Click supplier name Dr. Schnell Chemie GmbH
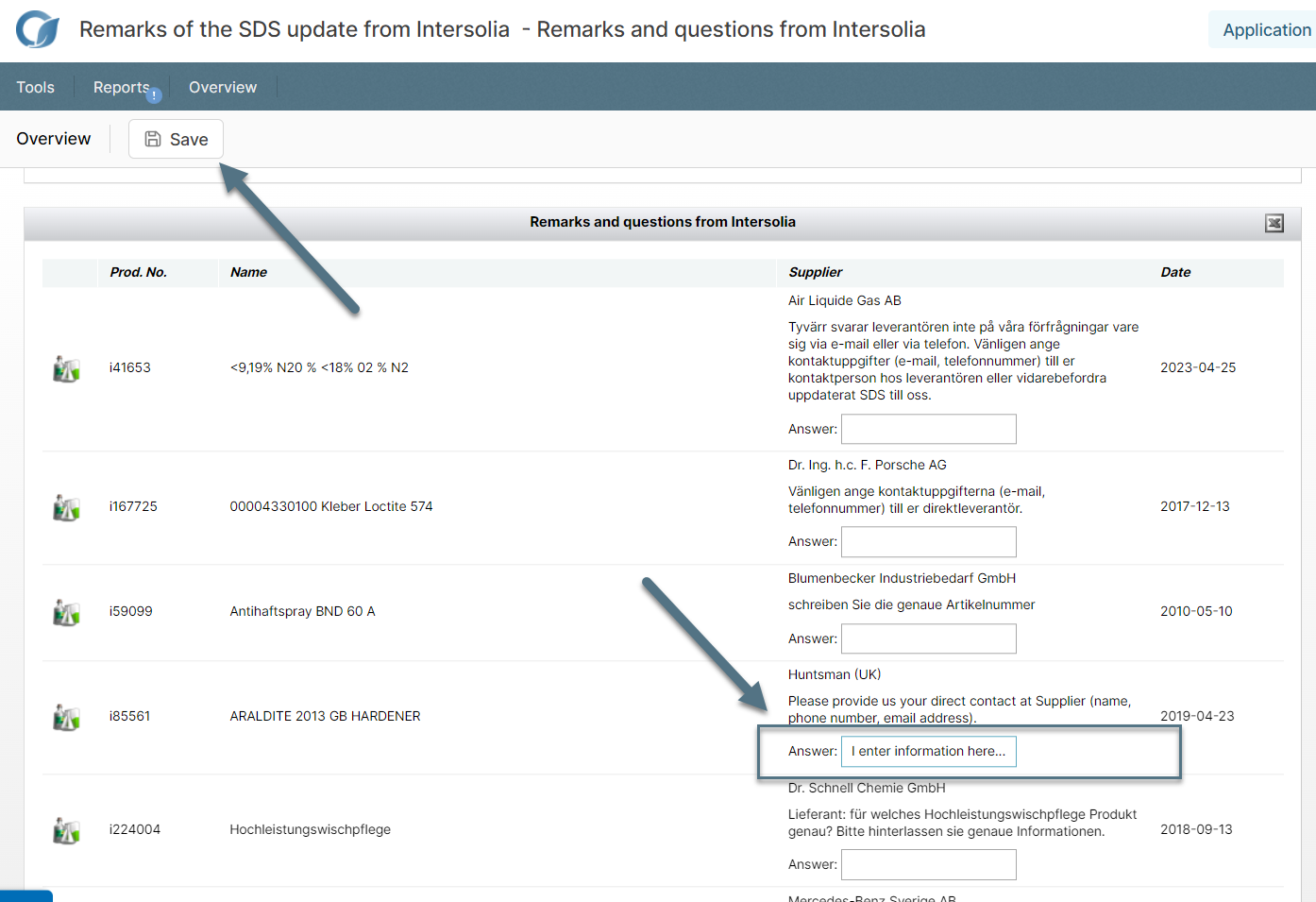Image resolution: width=1316 pixels, height=902 pixels. 867,788
